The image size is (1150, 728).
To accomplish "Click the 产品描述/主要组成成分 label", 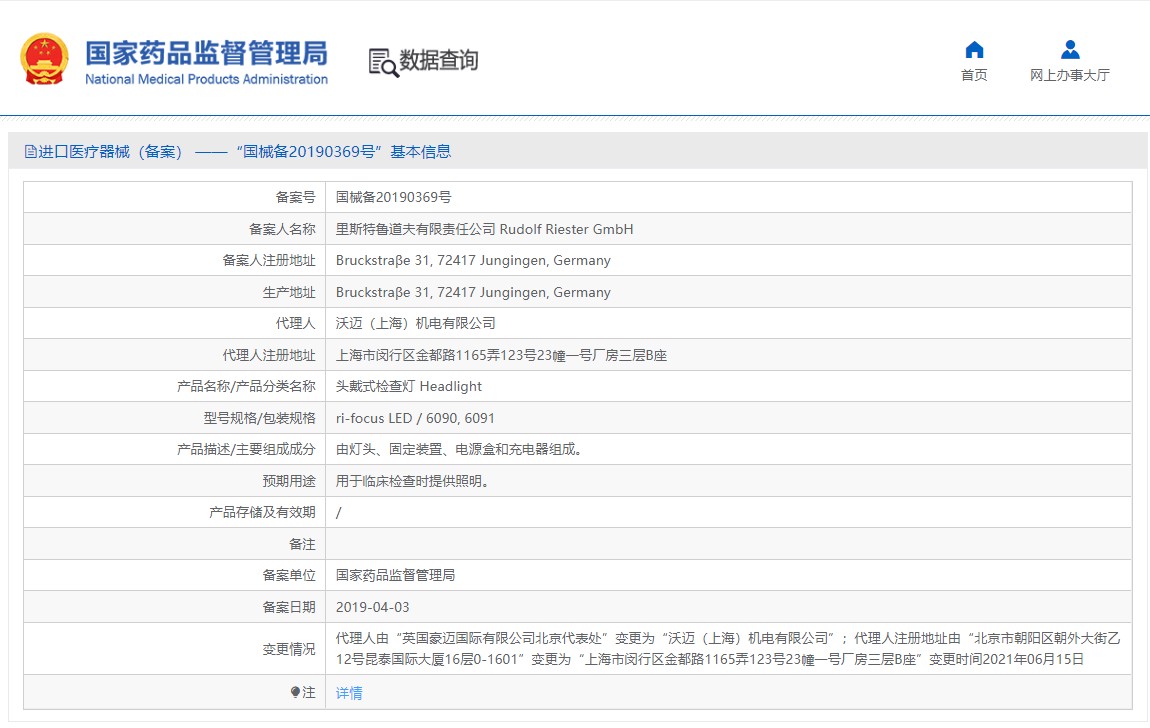I will point(246,449).
